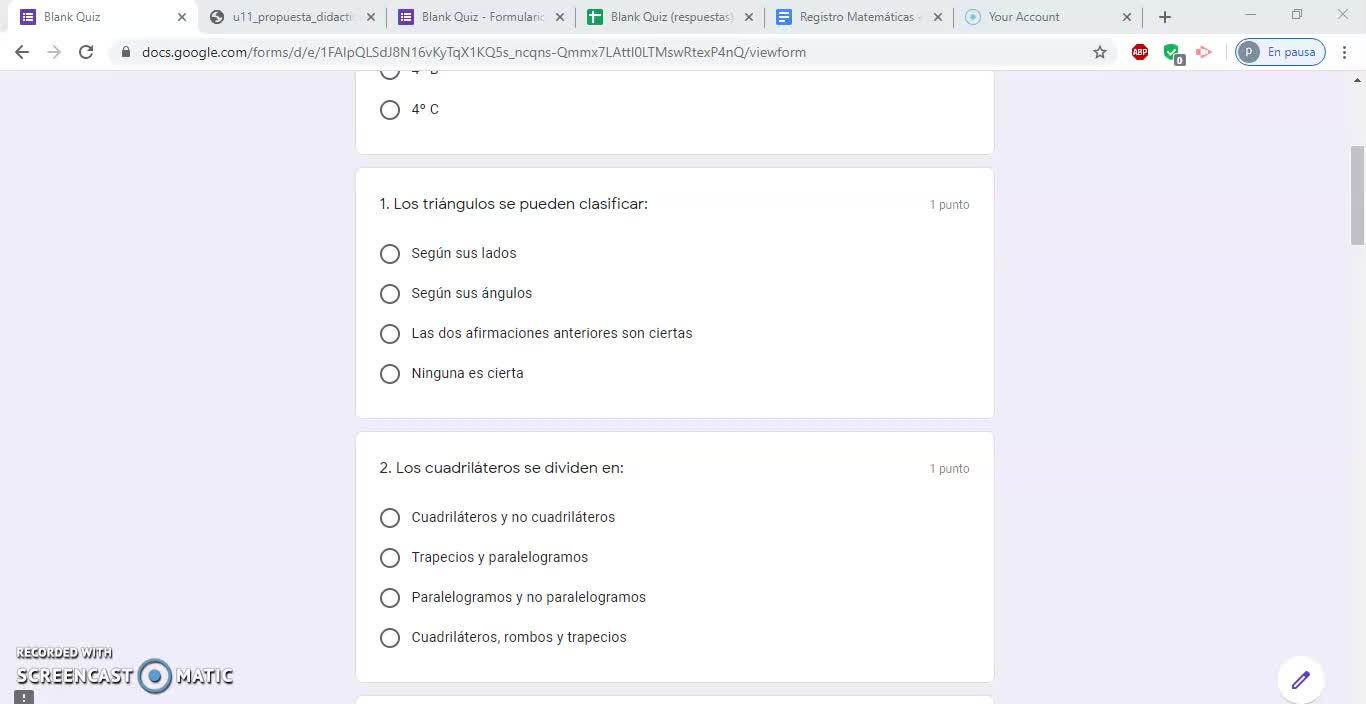The height and width of the screenshot is (704, 1366).
Task: Open the "Your Account" tab
Action: [1035, 17]
